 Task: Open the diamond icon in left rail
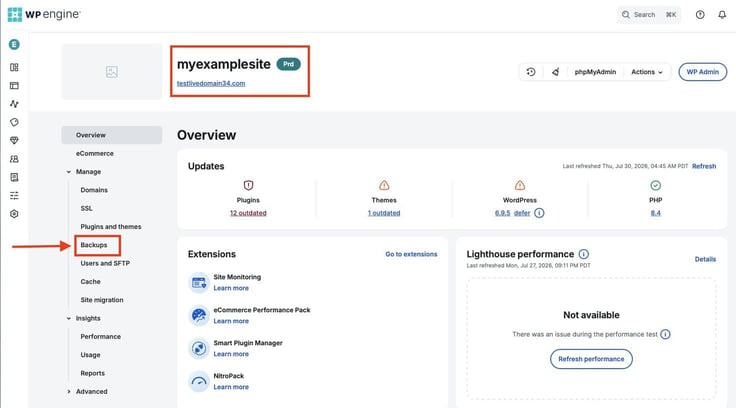(14, 140)
